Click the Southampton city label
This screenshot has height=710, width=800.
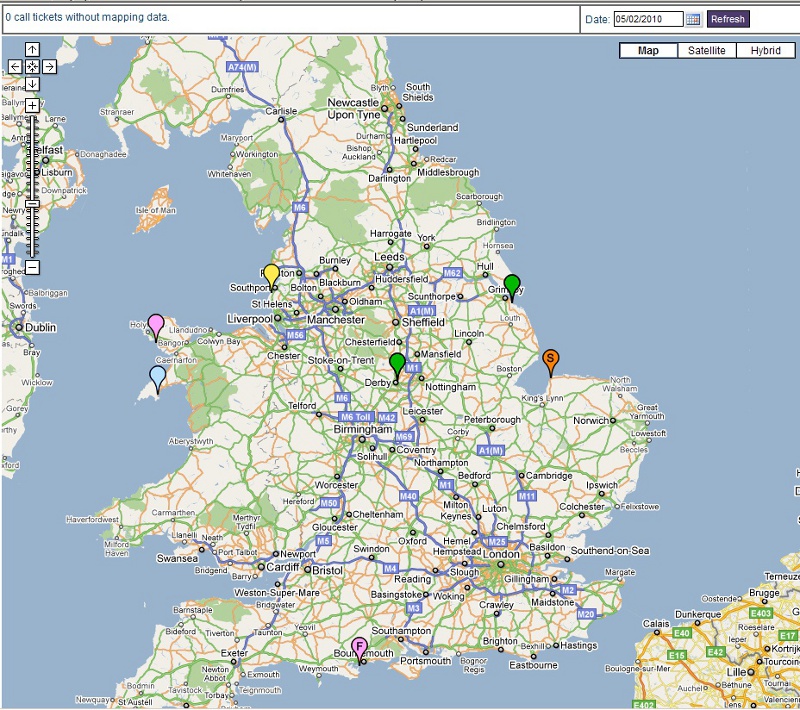point(401,631)
